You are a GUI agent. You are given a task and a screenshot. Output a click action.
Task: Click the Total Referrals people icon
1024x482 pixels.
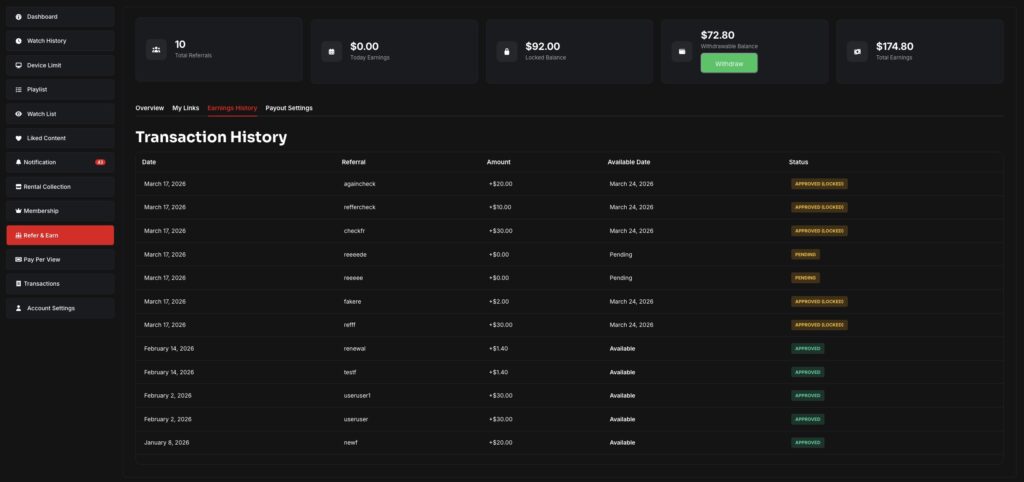pyautogui.click(x=156, y=49)
